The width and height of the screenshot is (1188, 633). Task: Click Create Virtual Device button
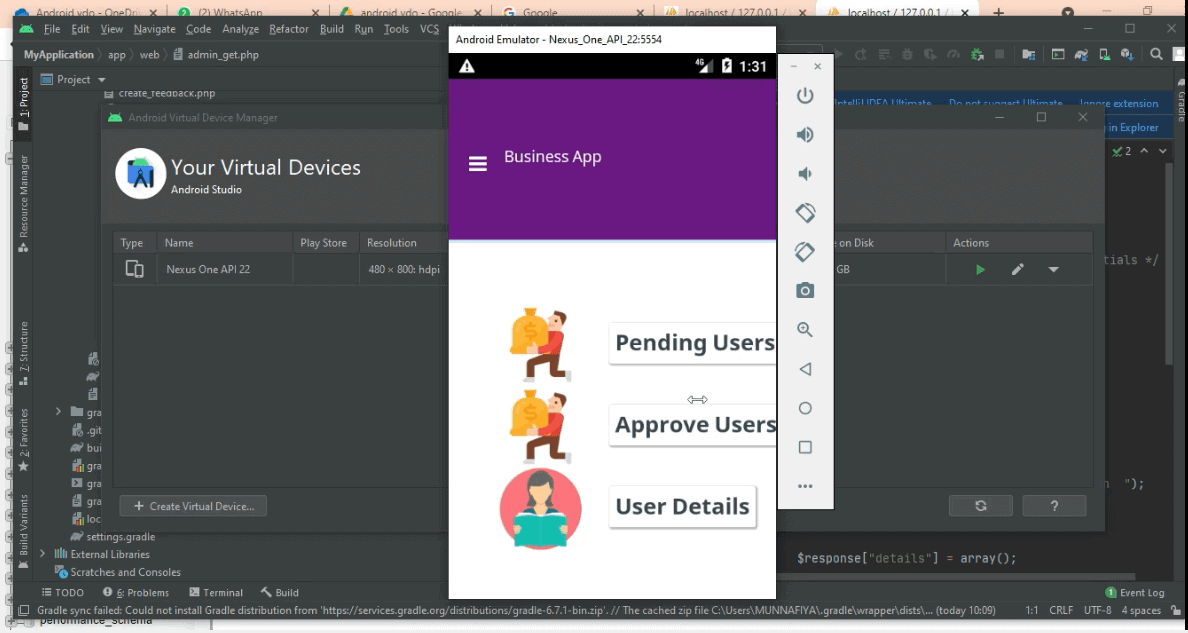click(x=193, y=506)
